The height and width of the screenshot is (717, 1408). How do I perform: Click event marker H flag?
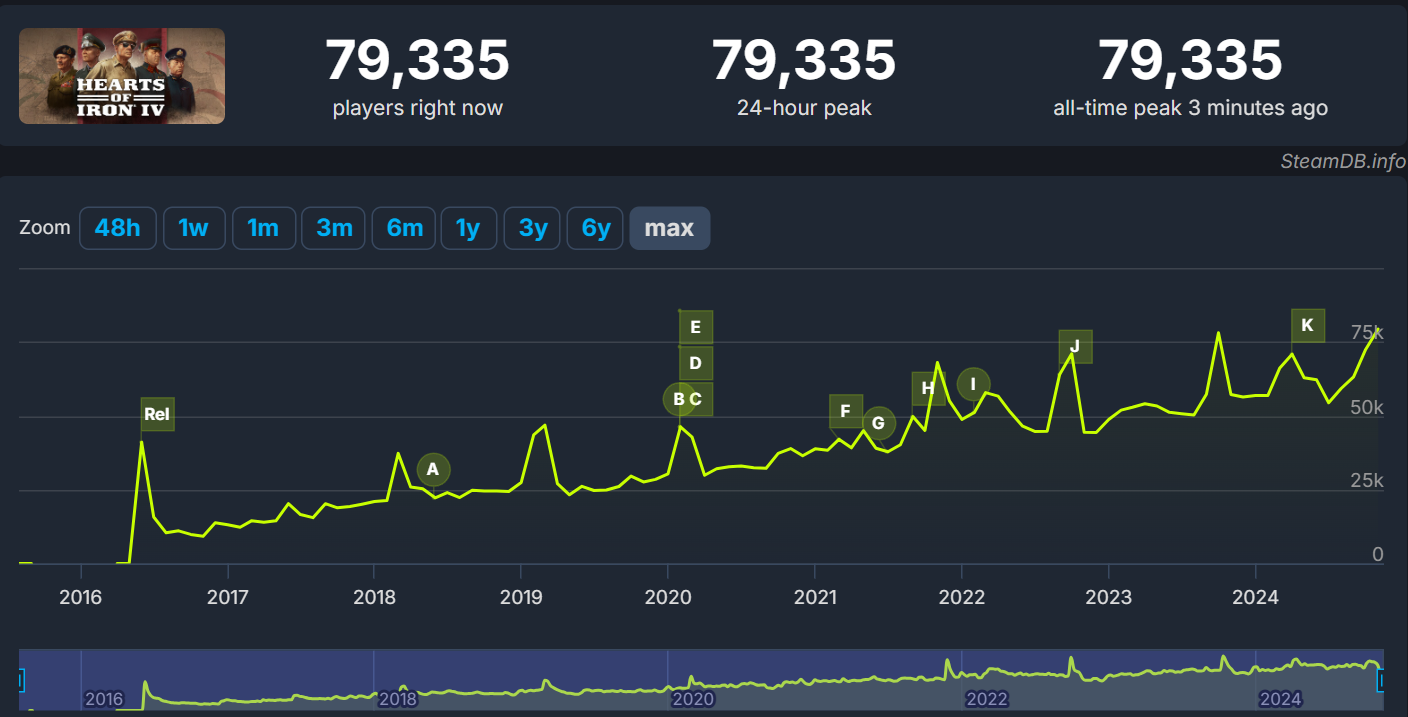(x=928, y=388)
